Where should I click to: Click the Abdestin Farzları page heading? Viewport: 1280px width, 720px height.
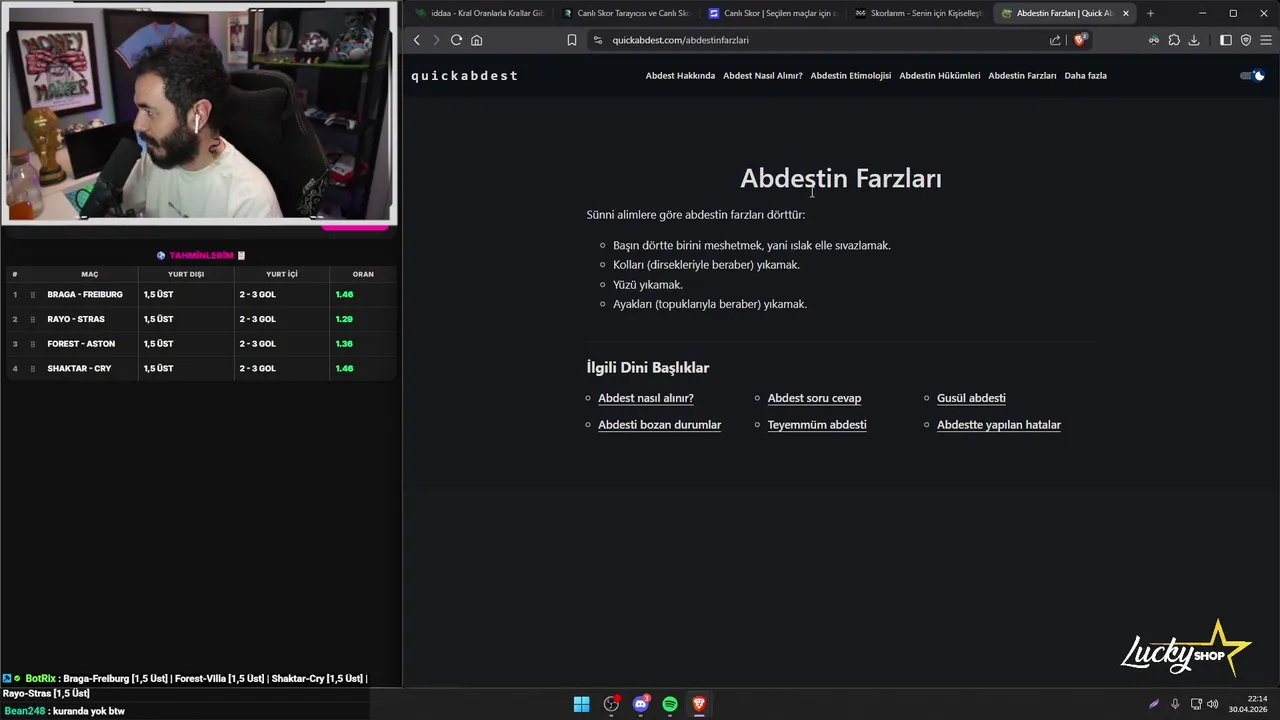841,178
